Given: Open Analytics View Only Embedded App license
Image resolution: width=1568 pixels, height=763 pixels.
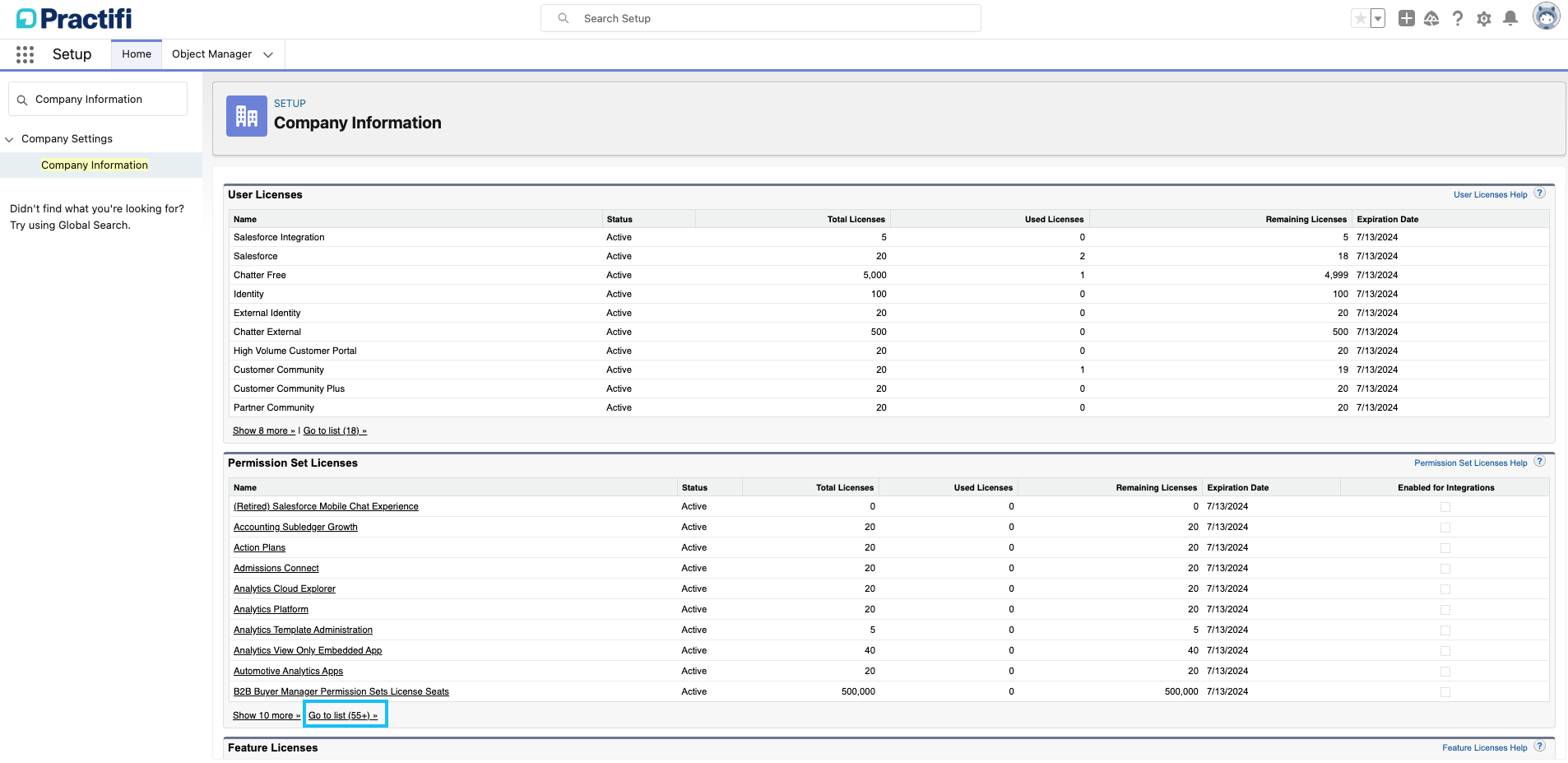Looking at the screenshot, I should click(x=308, y=650).
